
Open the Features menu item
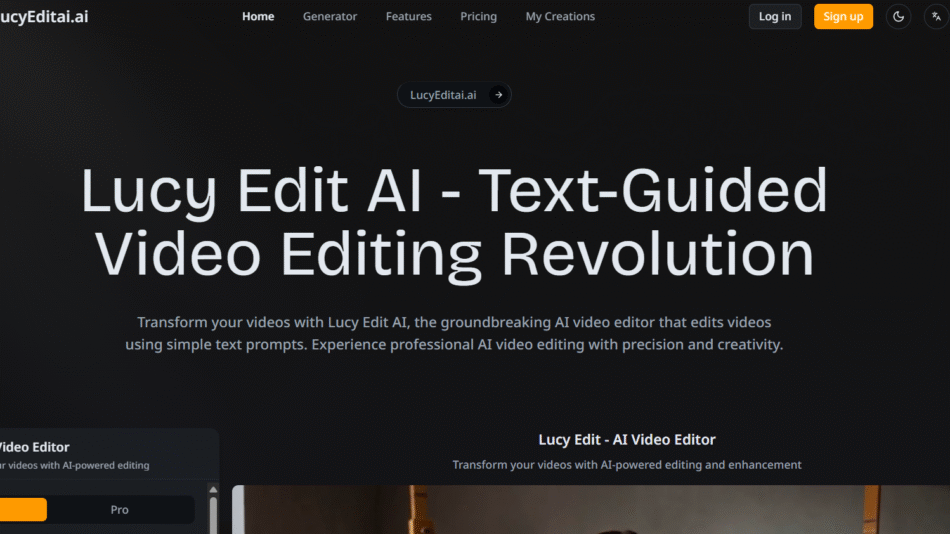(409, 16)
